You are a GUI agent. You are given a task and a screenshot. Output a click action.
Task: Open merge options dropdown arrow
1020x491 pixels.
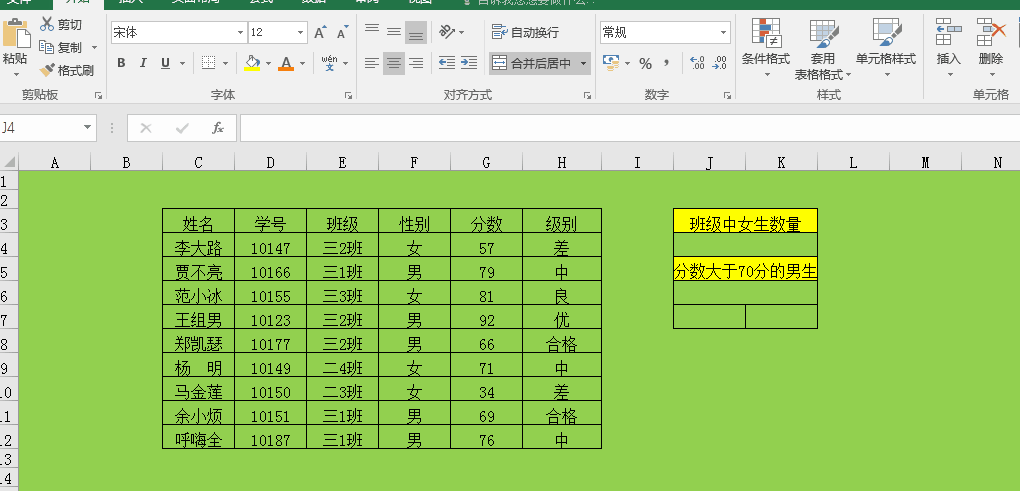[x=583, y=64]
